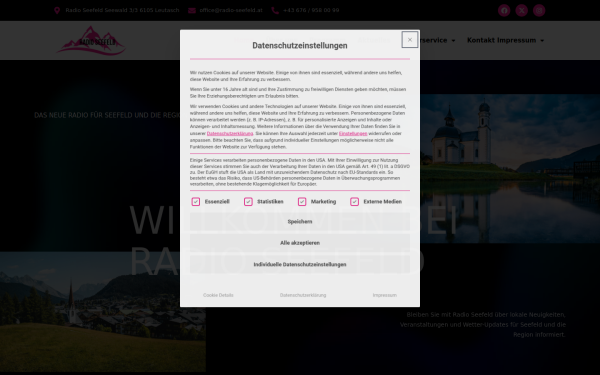This screenshot has height=375, width=600.
Task: Click the Speichern button
Action: [300, 222]
